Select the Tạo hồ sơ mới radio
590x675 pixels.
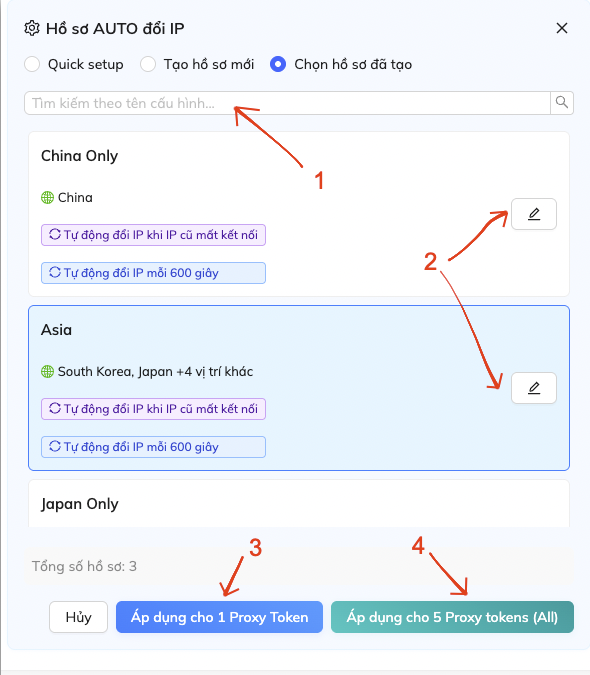pos(148,64)
